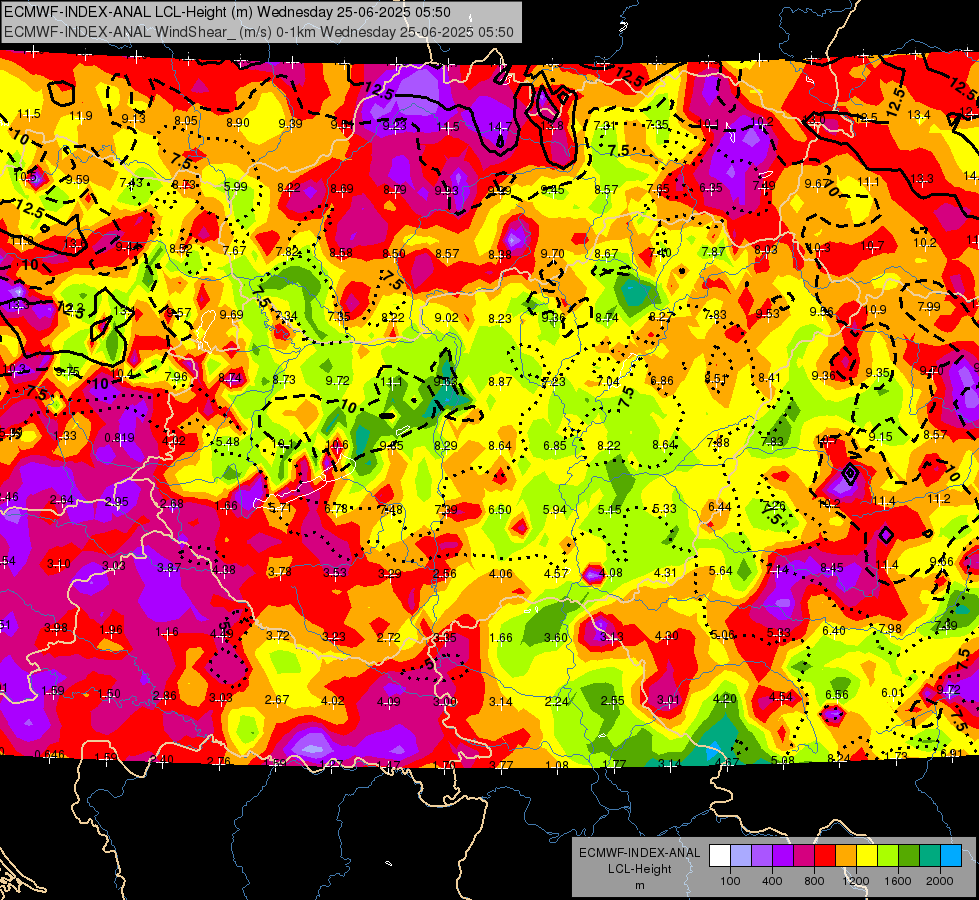Click the legend tick label '1200'
The width and height of the screenshot is (979, 900).
[x=856, y=881]
